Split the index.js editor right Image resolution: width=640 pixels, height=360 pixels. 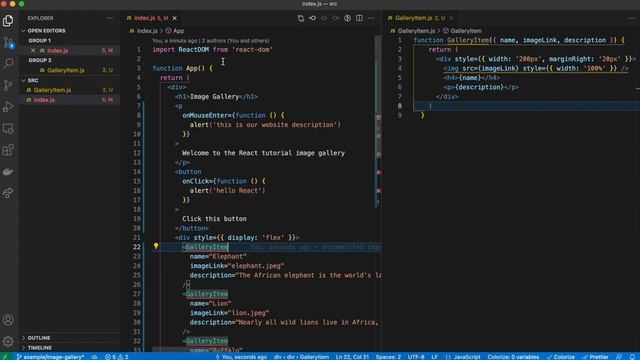(x=359, y=18)
